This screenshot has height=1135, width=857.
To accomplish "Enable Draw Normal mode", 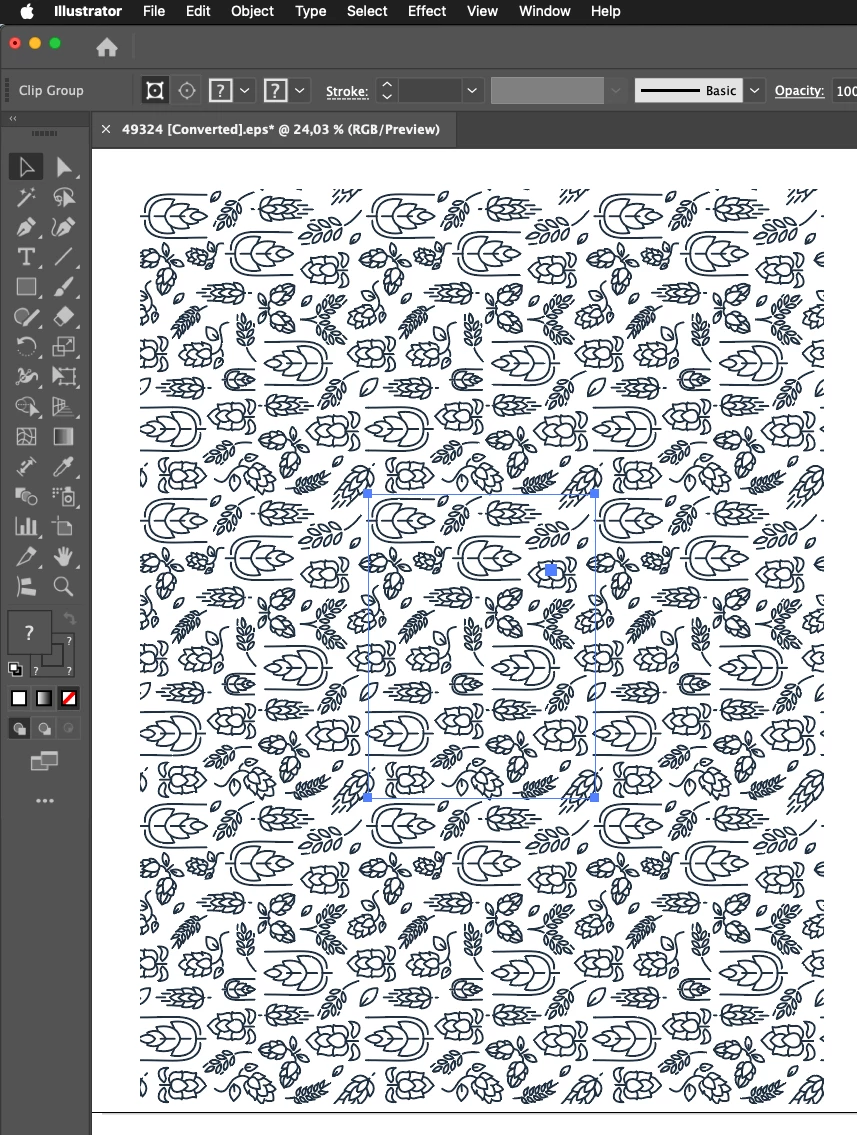I will pyautogui.click(x=20, y=729).
